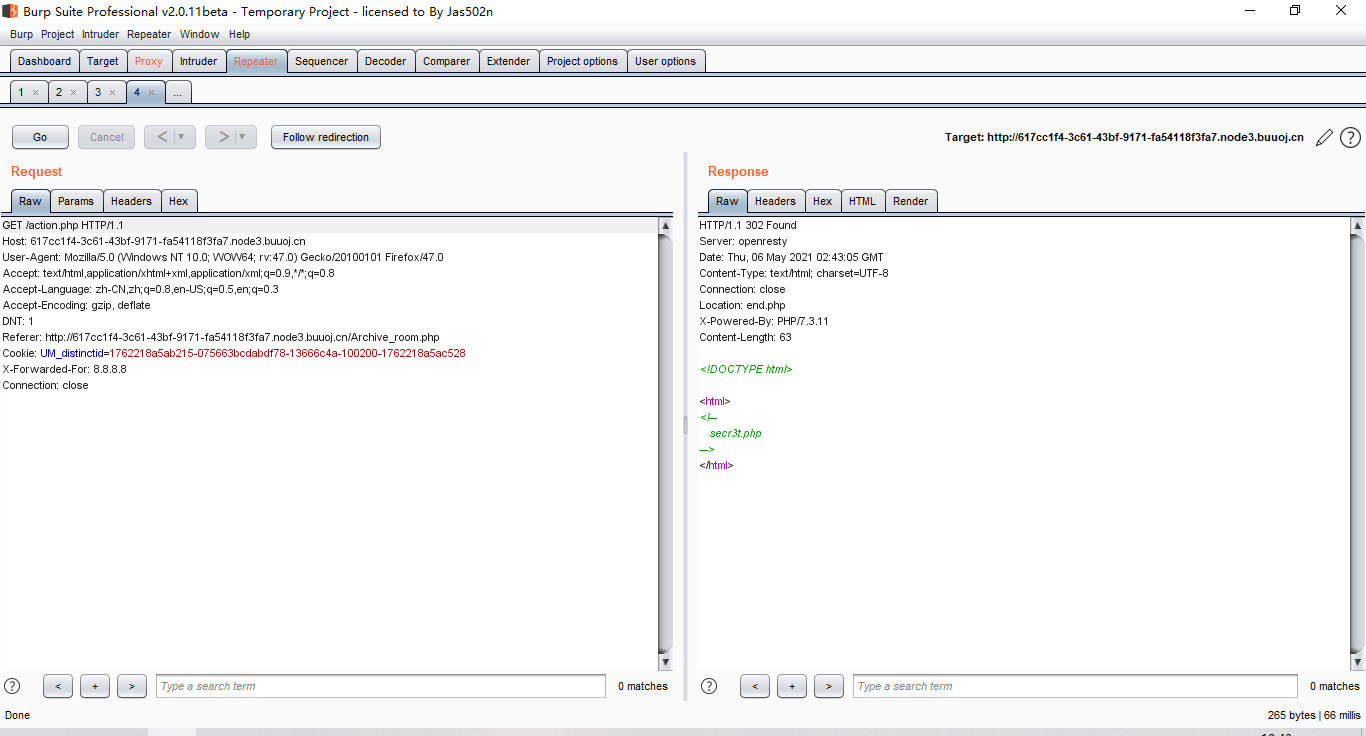Select request Hex tab
The width and height of the screenshot is (1366, 736).
pyautogui.click(x=178, y=201)
